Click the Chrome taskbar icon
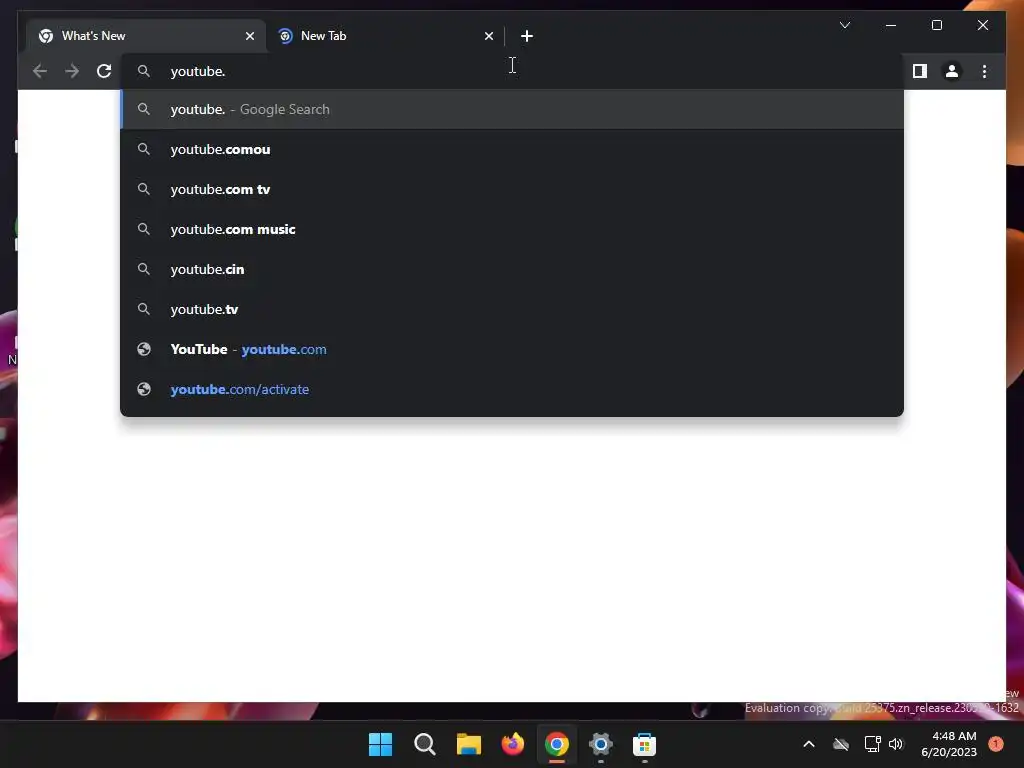Screen dimensions: 1024x768 (556, 744)
